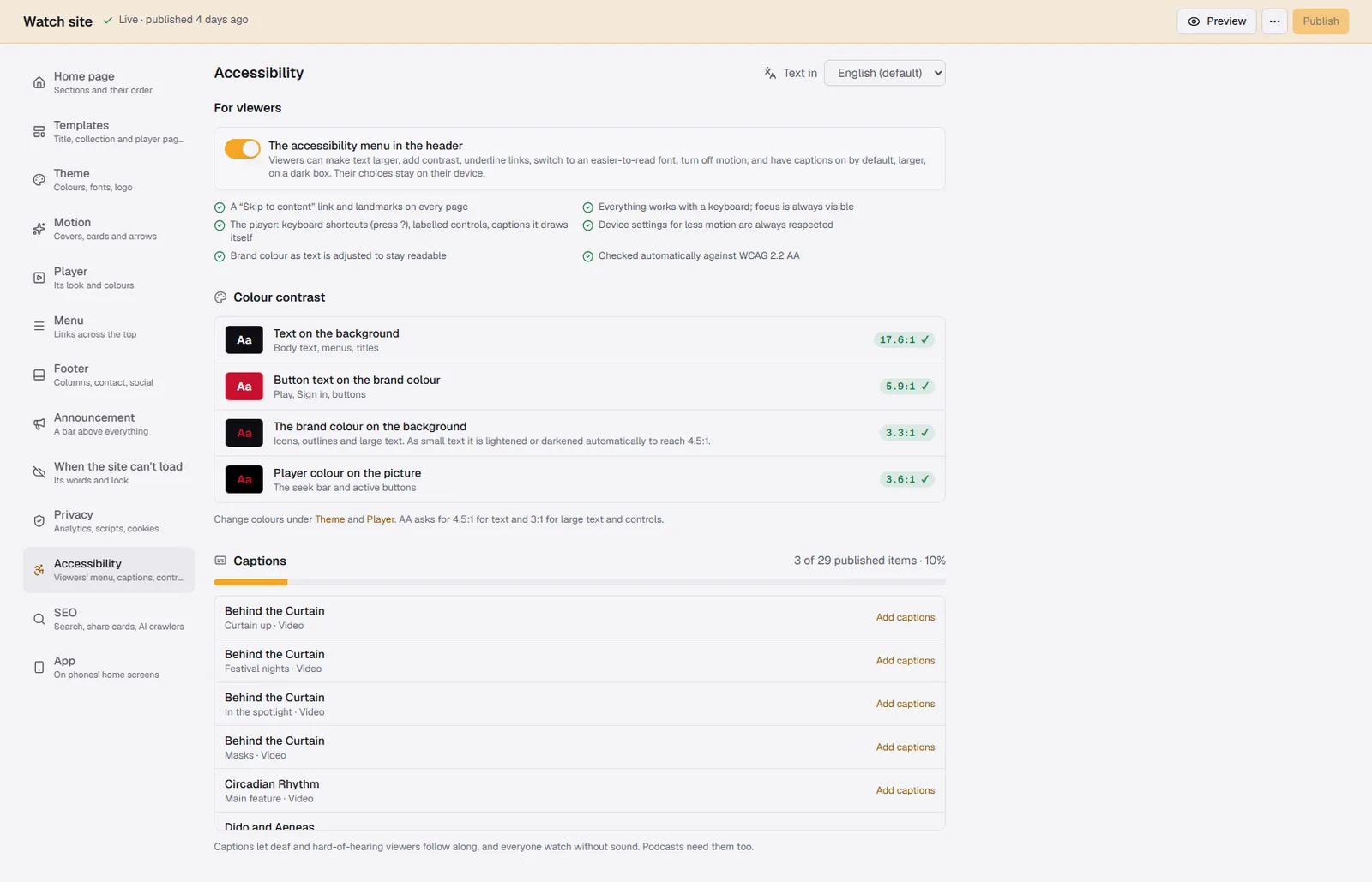Click the Accessibility person icon in sidebar
The width and height of the screenshot is (1372, 882).
pos(39,570)
